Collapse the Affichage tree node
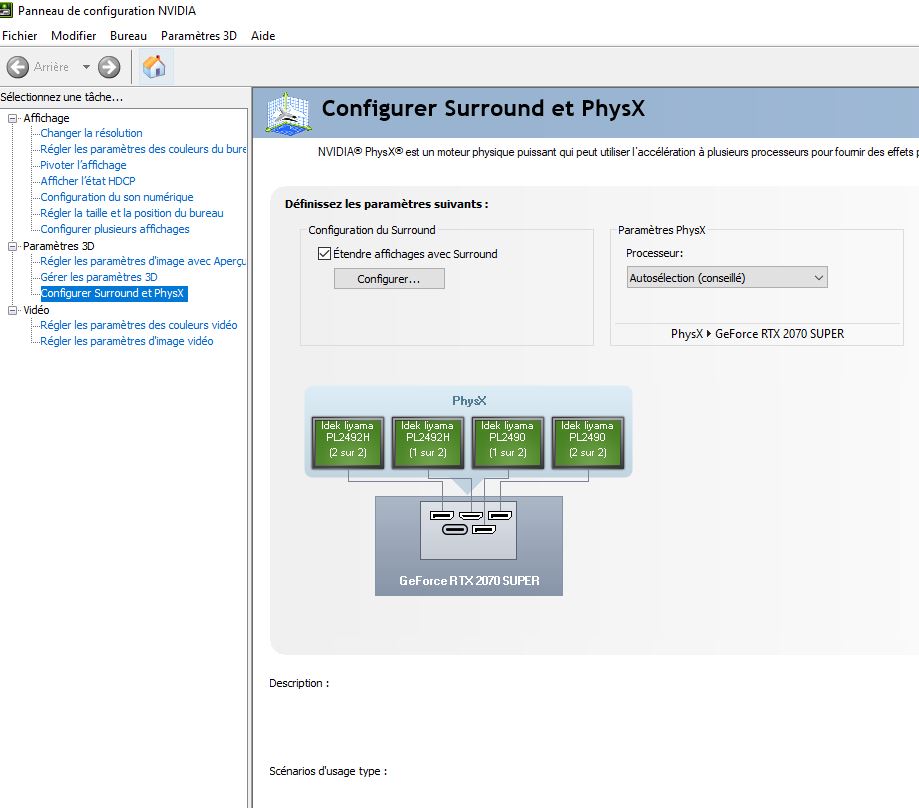Image resolution: width=919 pixels, height=808 pixels. coord(12,118)
